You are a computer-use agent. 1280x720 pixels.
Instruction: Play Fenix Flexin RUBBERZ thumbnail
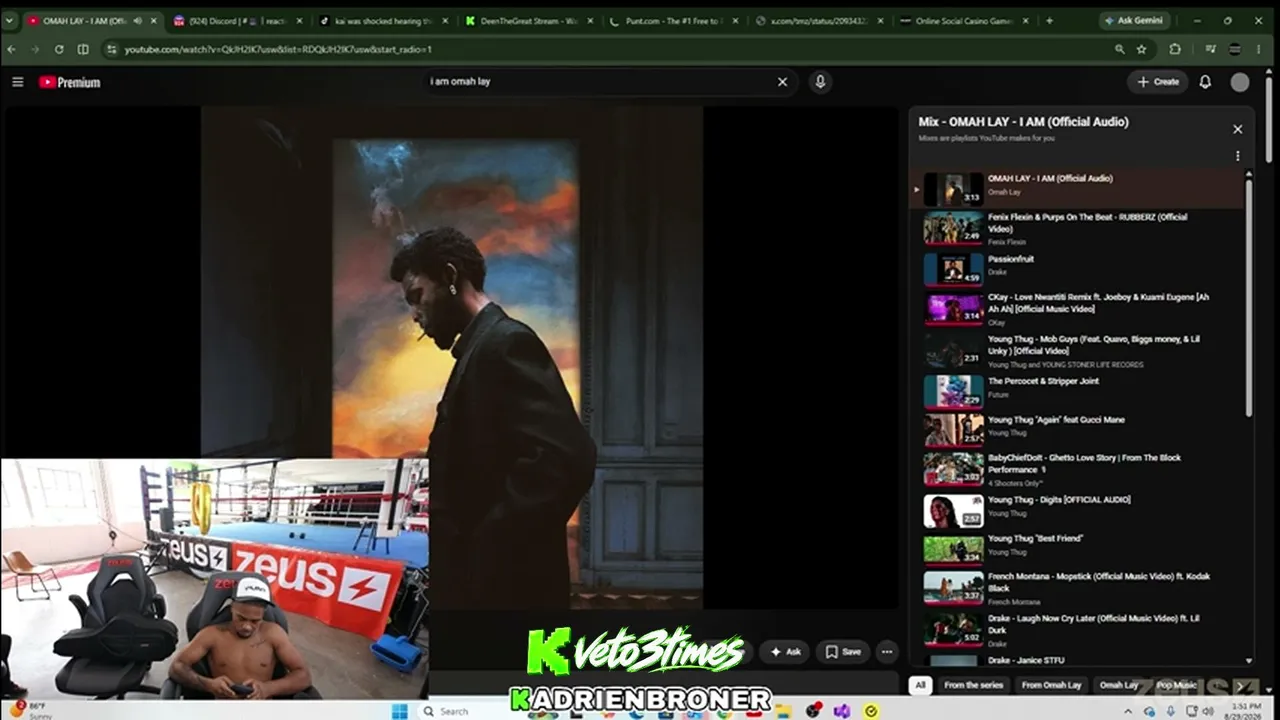point(953,228)
